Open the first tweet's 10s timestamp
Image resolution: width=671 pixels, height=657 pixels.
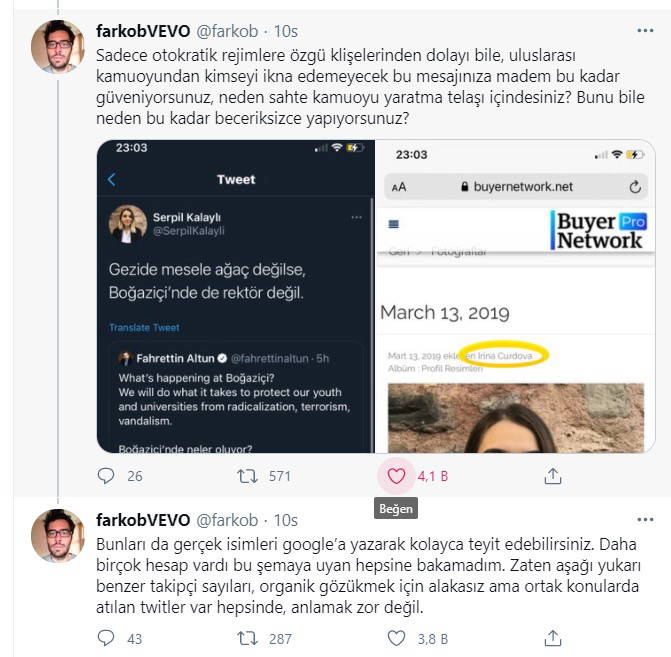[286, 30]
